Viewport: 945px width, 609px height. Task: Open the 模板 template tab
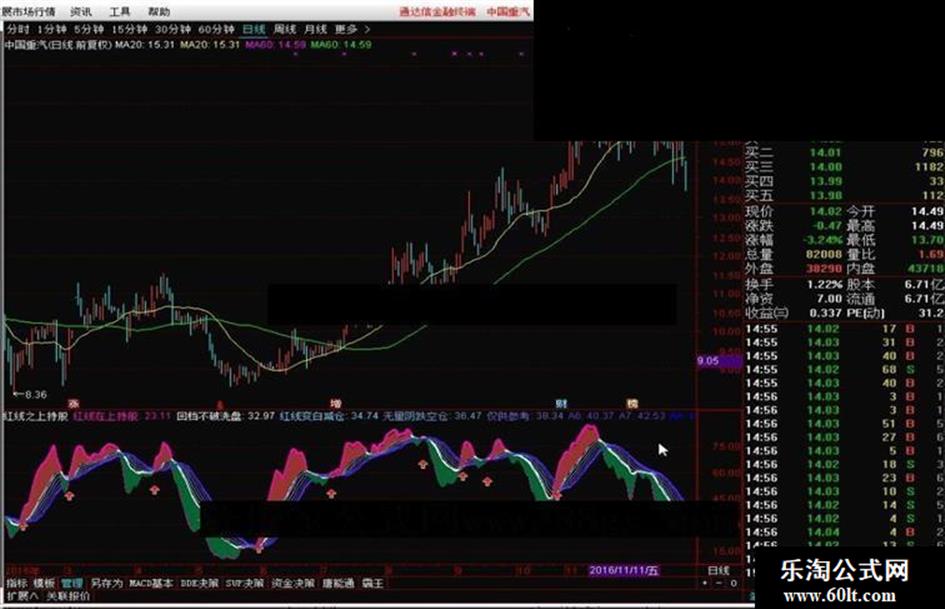(44, 583)
